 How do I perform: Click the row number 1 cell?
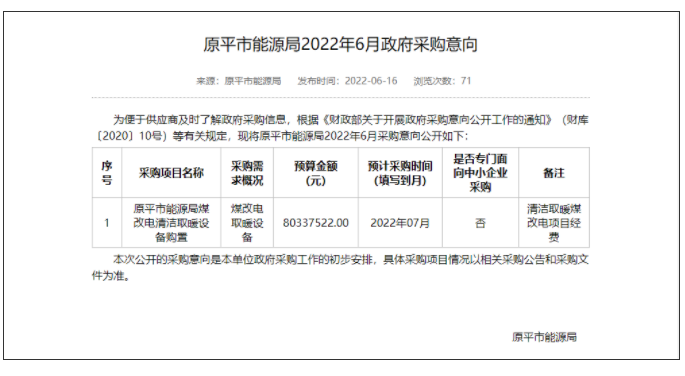point(107,223)
